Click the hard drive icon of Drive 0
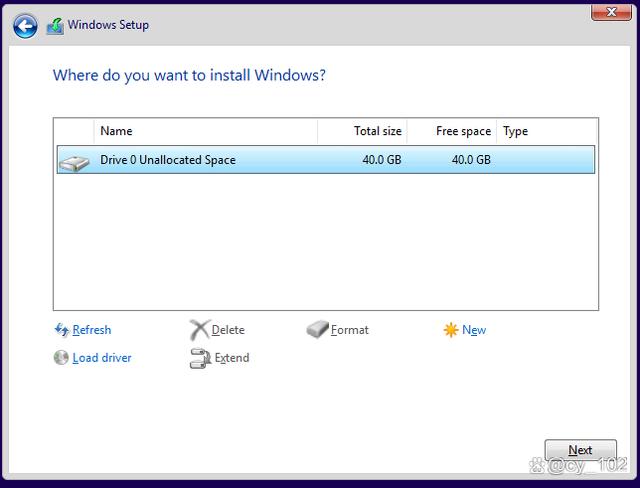Viewport: 640px width, 488px height. [x=74, y=163]
